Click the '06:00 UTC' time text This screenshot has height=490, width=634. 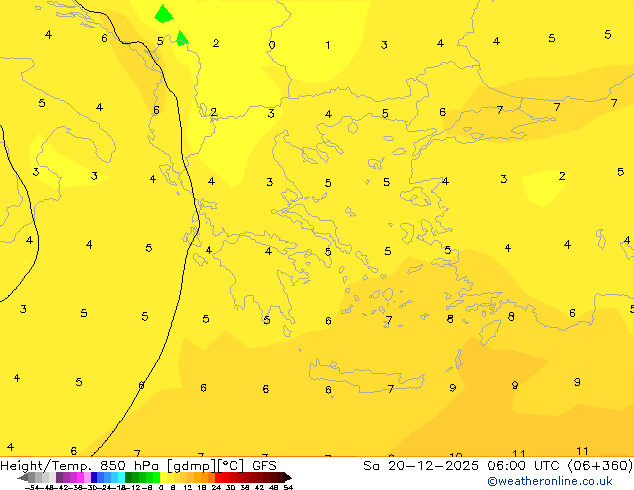pos(525,466)
